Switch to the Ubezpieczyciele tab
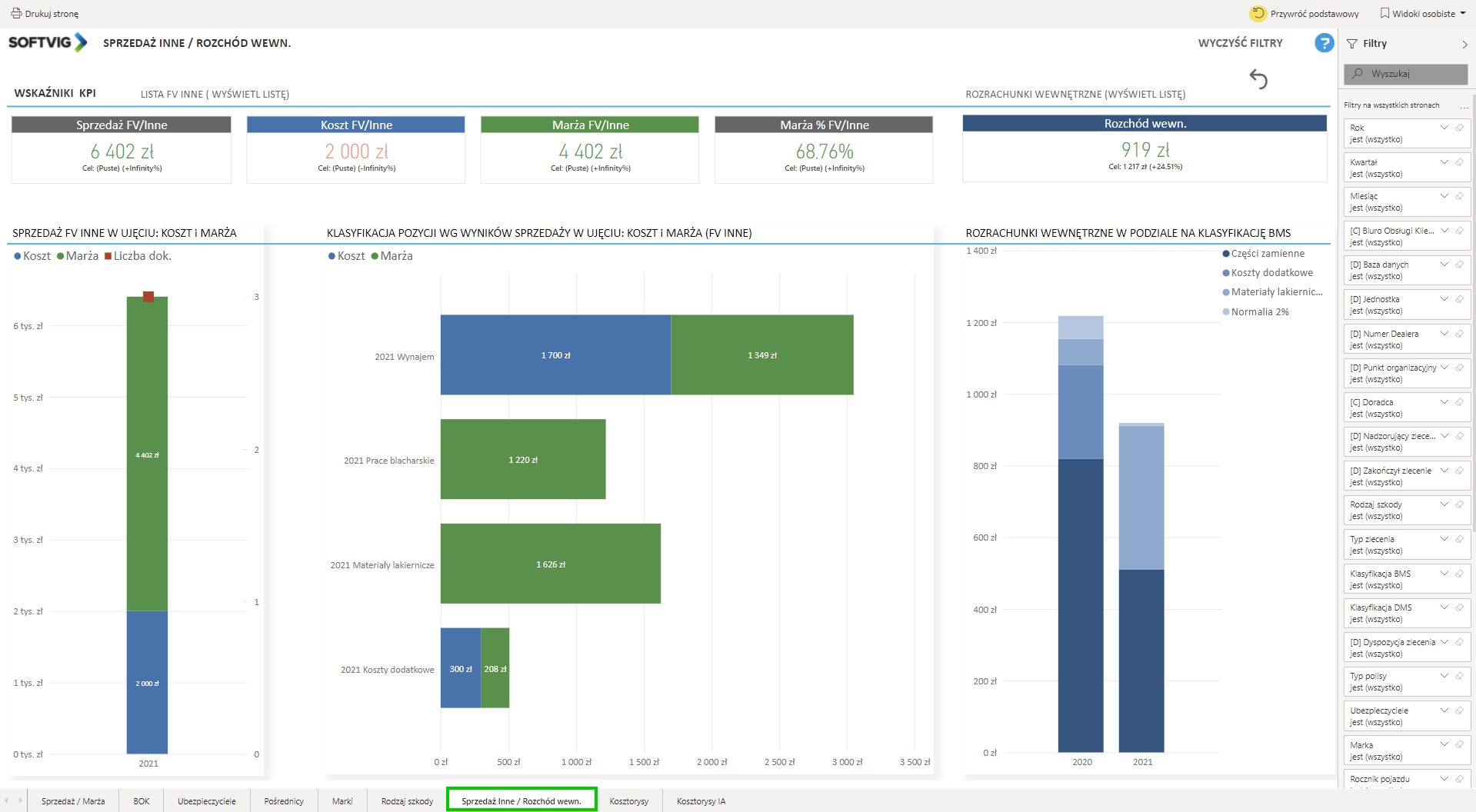 pyautogui.click(x=206, y=801)
